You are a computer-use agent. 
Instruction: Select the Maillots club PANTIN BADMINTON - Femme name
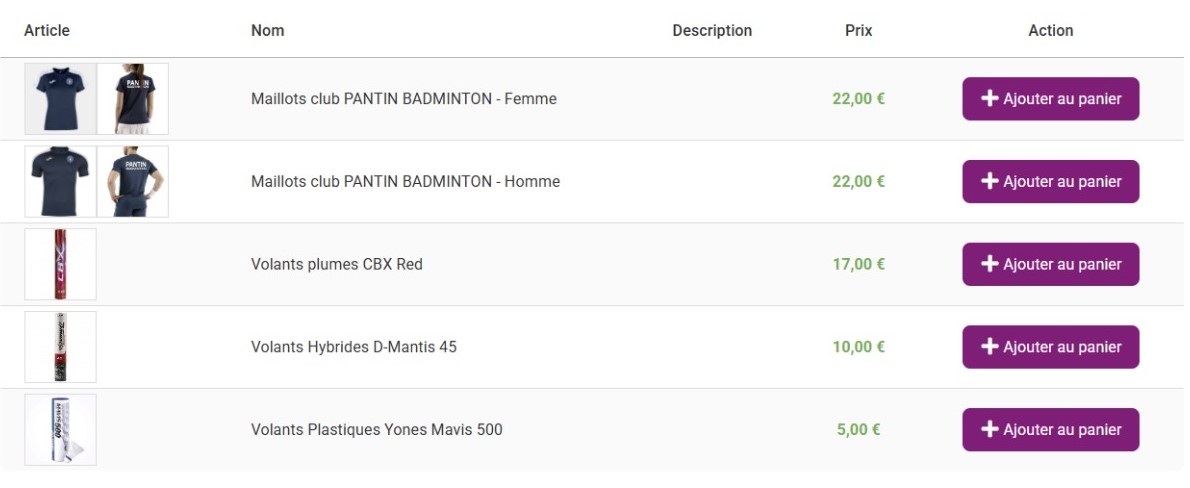[x=403, y=99]
